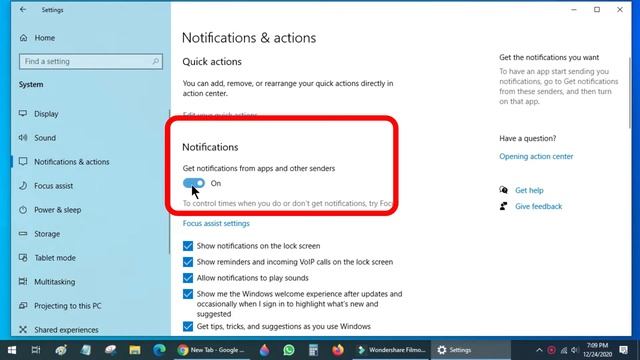Viewport: 640px width, 360px height.
Task: Switch to the Chrome New Tab window
Action: click(x=211, y=350)
